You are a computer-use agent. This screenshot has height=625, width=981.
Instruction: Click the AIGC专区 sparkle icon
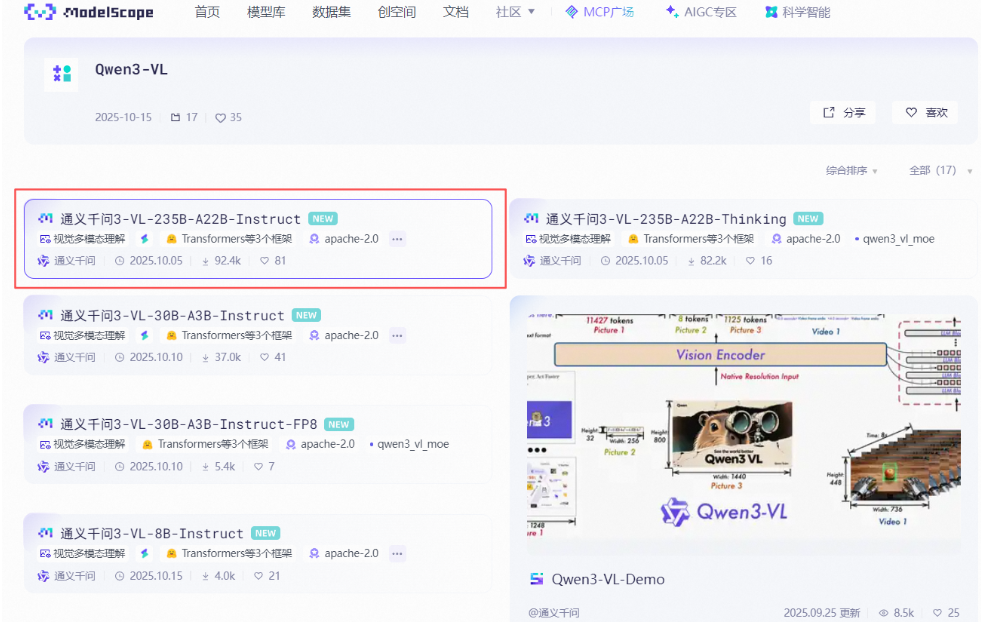pyautogui.click(x=672, y=12)
